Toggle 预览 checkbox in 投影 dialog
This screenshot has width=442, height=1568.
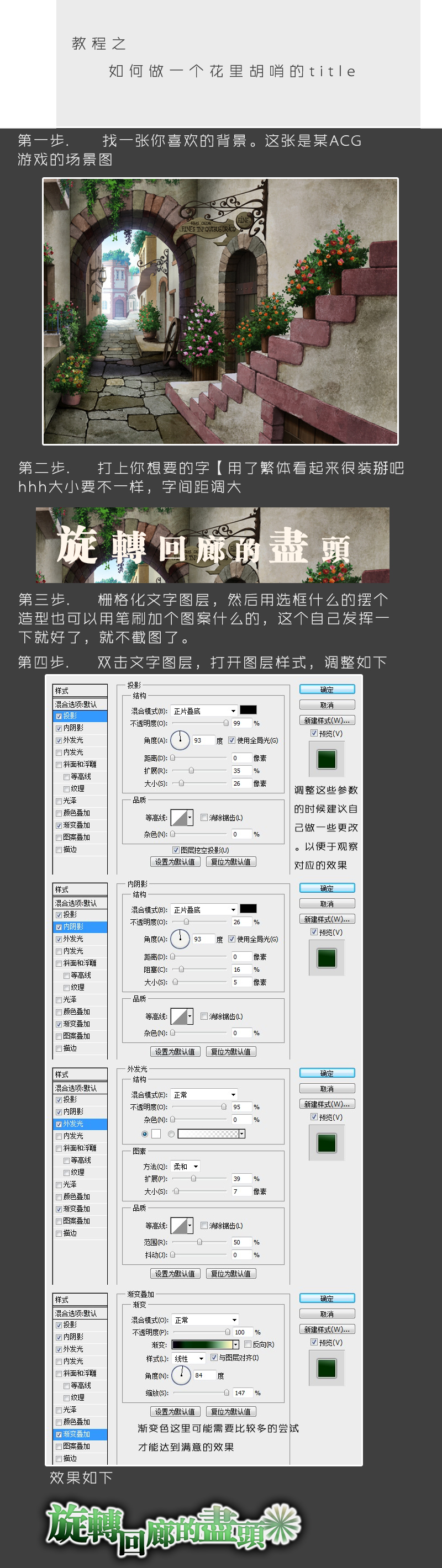coord(314,733)
